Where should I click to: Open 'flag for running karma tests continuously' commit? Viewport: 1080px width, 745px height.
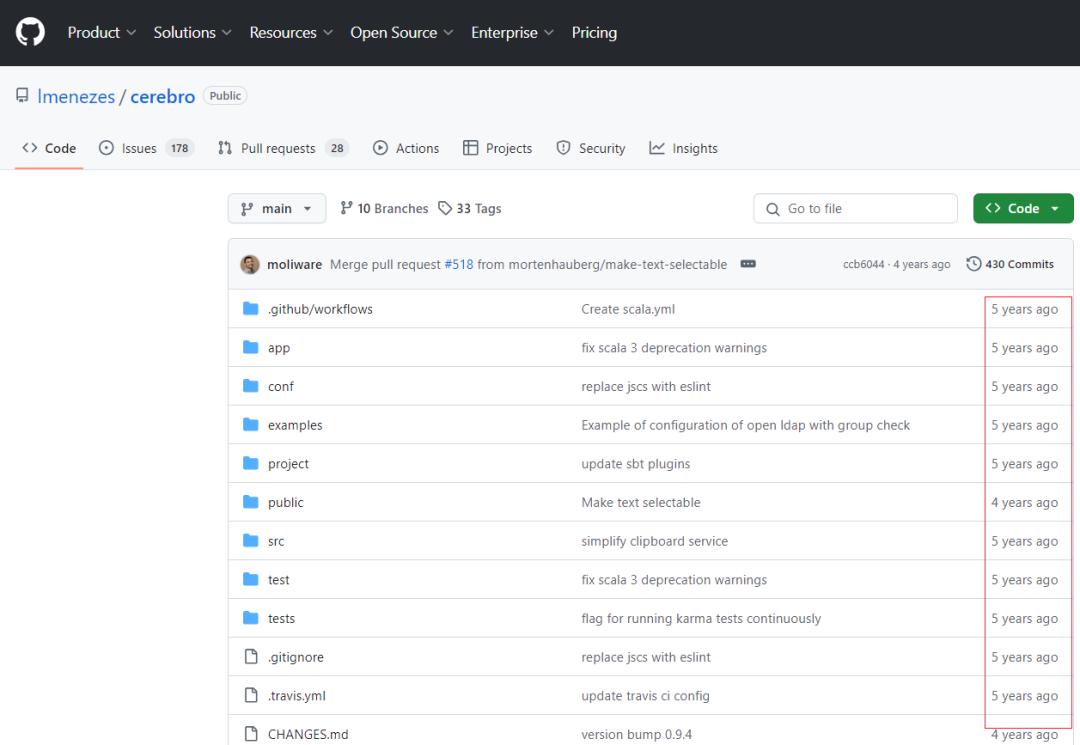[x=701, y=618]
